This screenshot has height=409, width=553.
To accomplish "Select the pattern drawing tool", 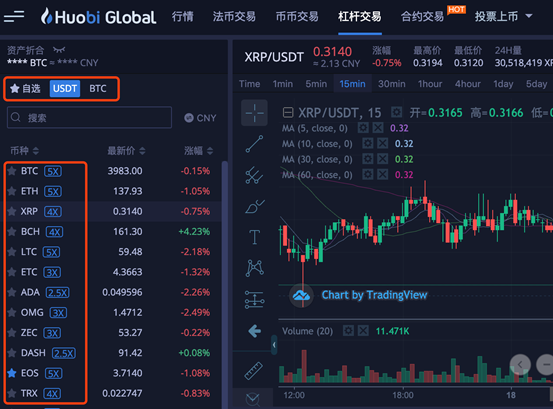I will (x=254, y=268).
